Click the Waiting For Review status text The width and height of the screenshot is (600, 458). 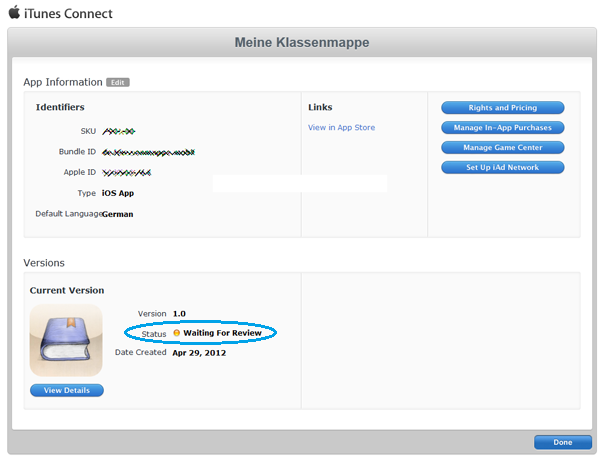point(222,333)
